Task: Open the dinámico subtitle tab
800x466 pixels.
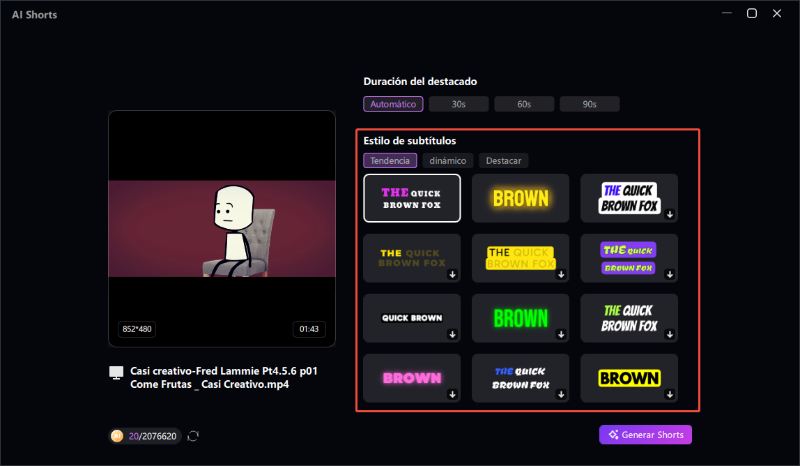Action: coord(447,161)
